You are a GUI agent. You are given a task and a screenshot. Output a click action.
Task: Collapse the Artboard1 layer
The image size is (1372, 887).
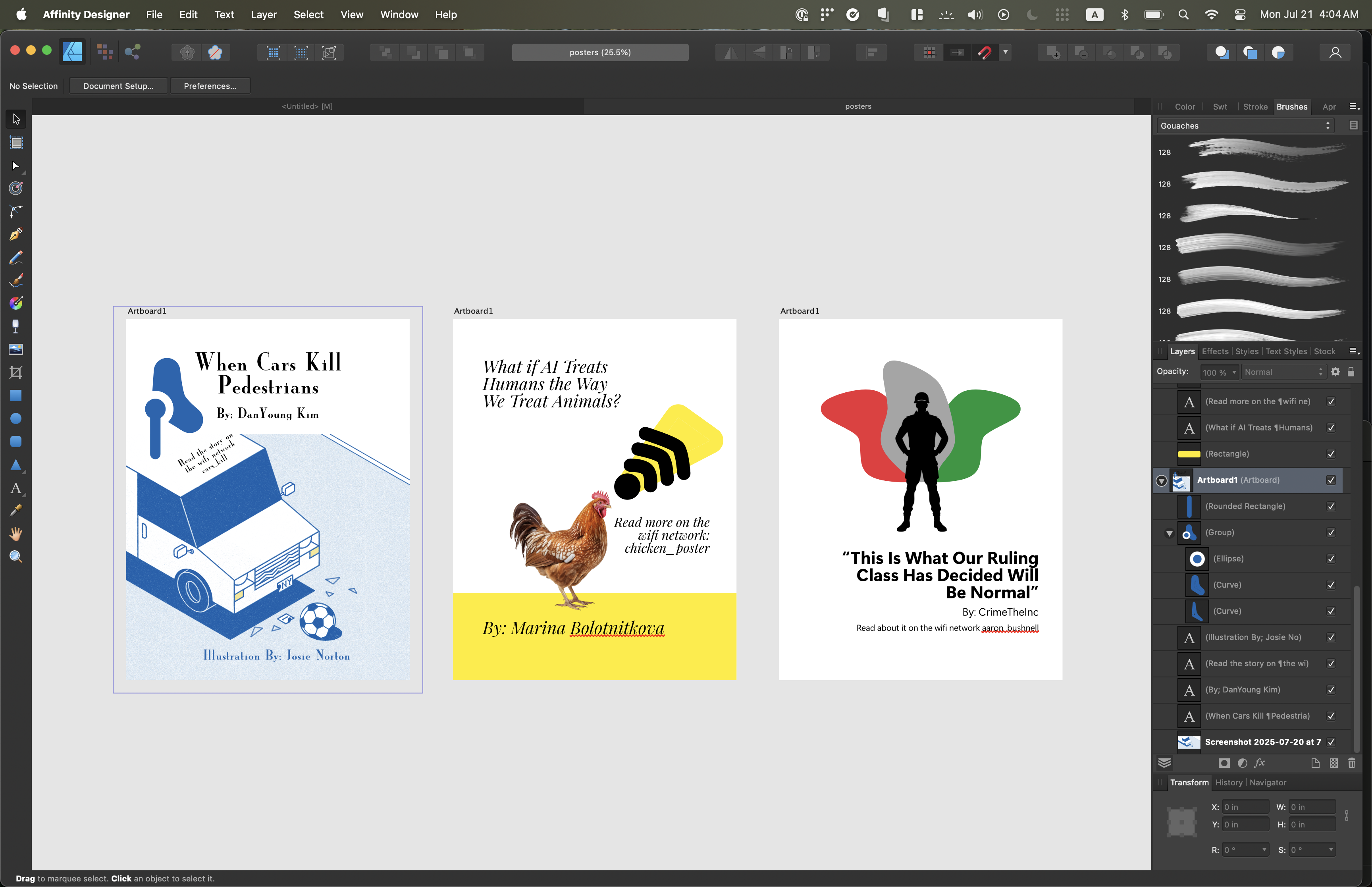(1162, 480)
